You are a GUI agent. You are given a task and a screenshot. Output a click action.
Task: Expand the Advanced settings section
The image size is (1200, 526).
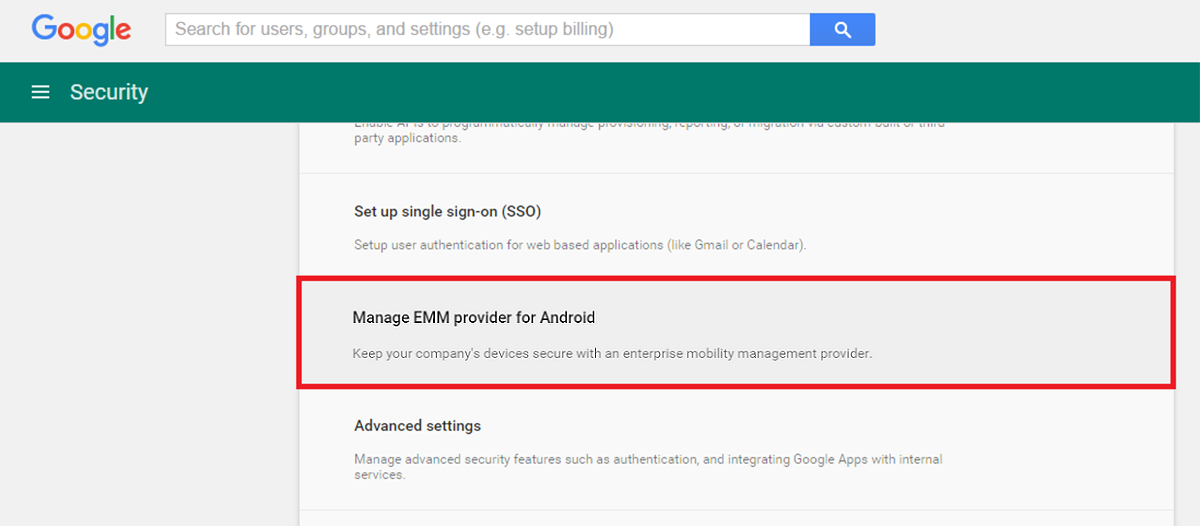[417, 426]
